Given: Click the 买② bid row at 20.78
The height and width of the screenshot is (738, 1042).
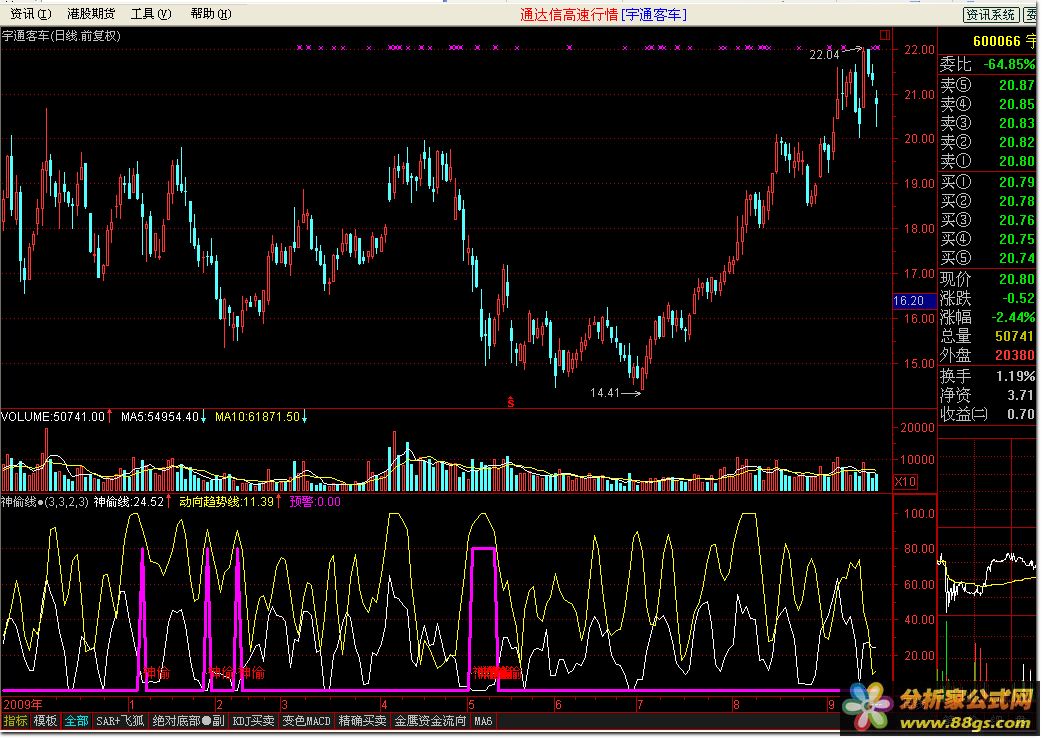Looking at the screenshot, I should click(987, 201).
